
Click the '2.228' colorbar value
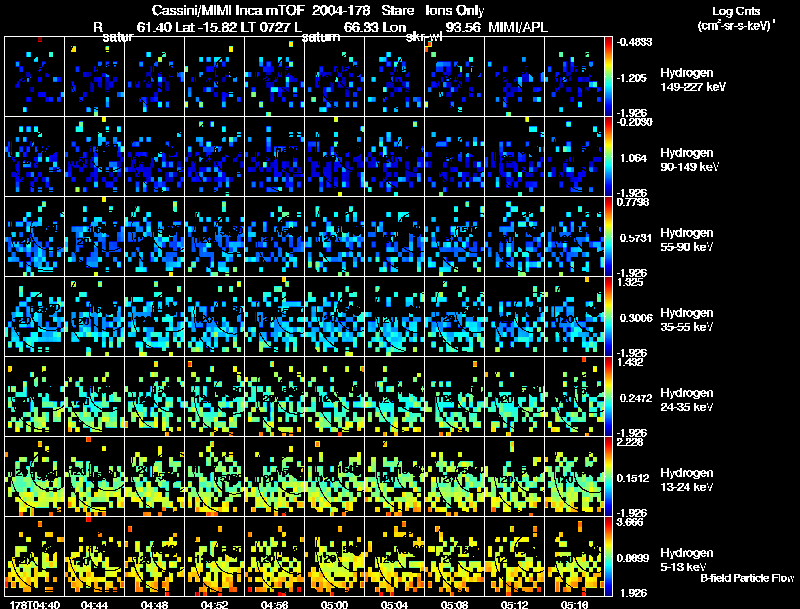tap(630, 442)
